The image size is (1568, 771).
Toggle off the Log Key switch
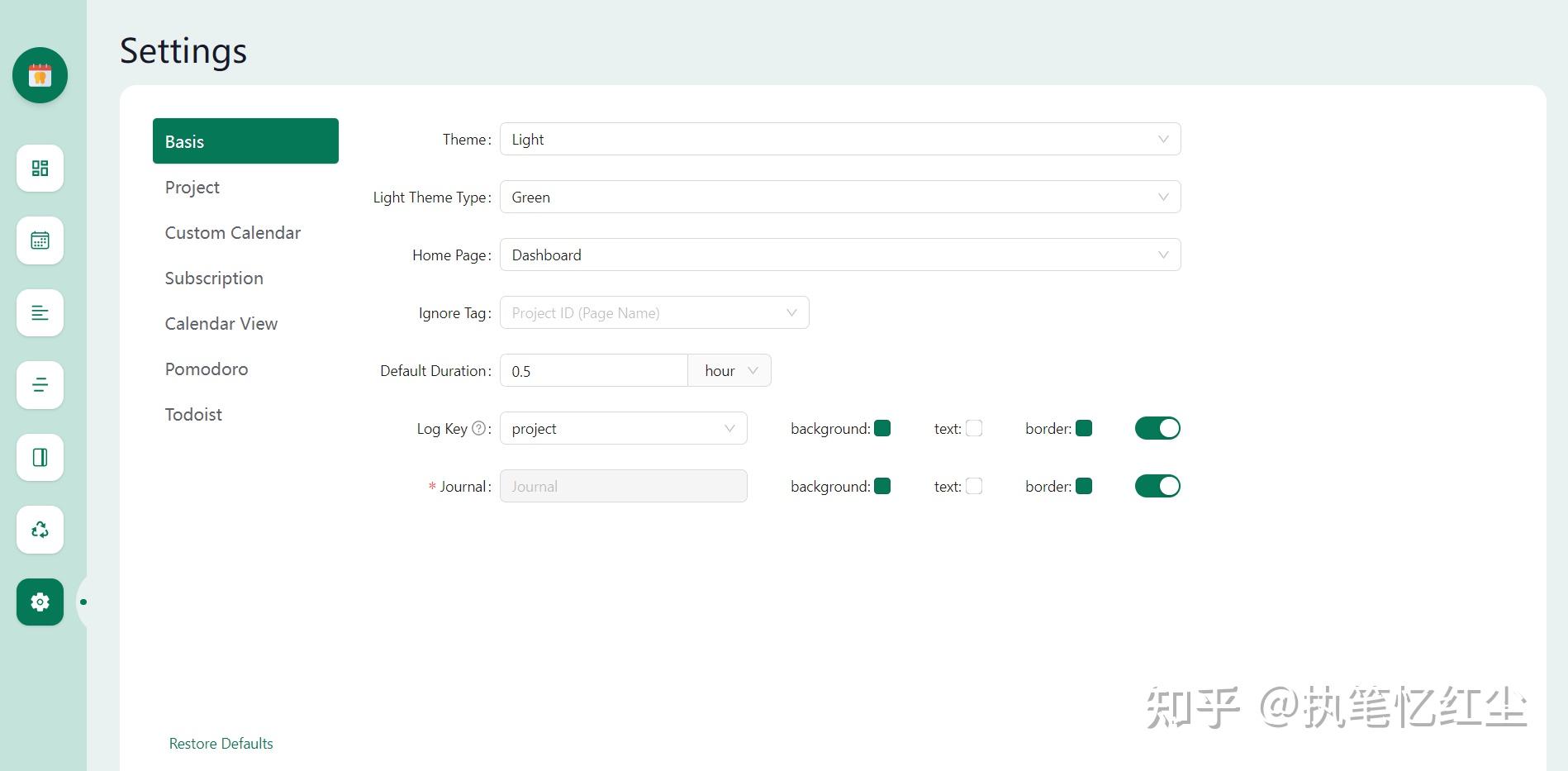click(x=1157, y=428)
